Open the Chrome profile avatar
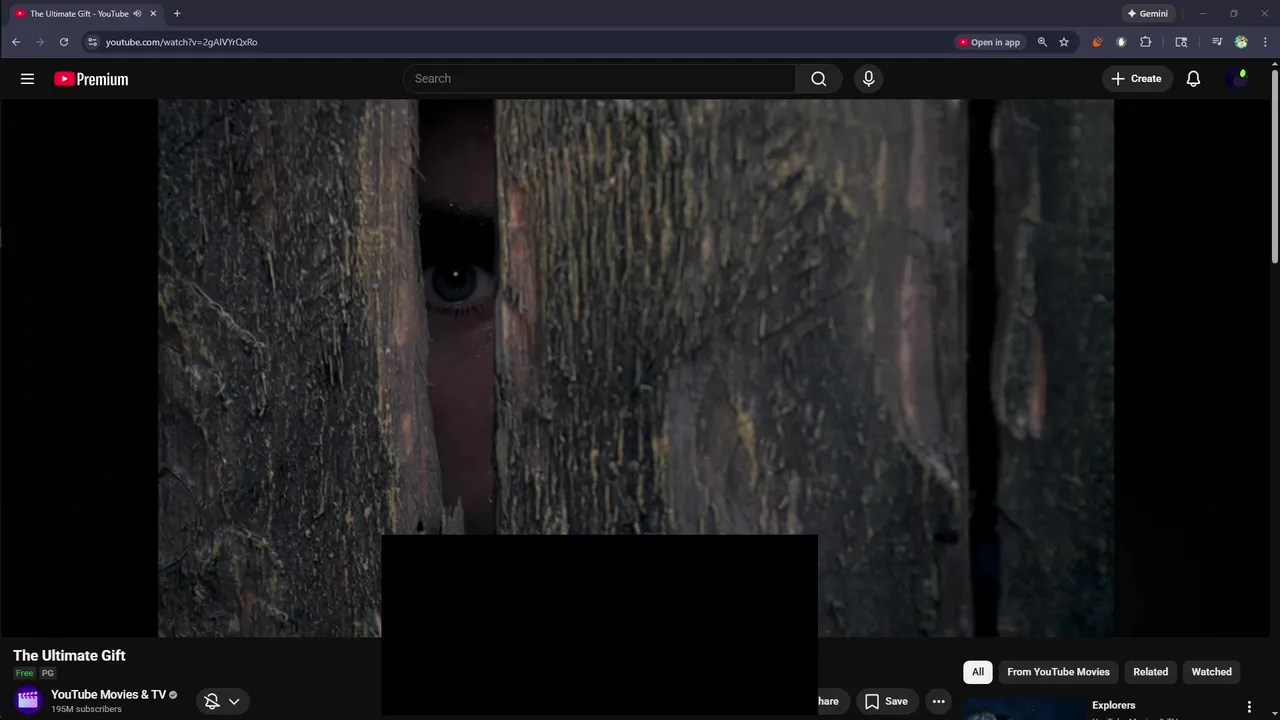 [1241, 42]
